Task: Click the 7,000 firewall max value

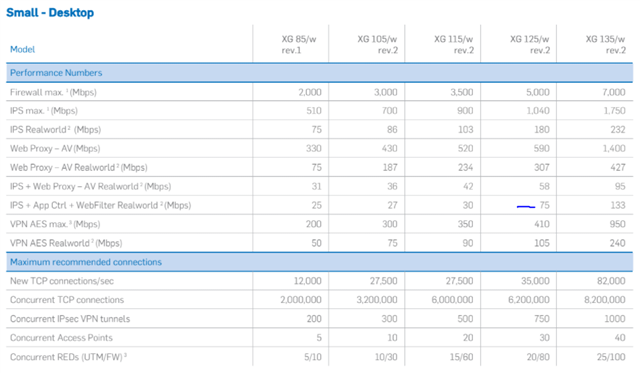Action: coord(613,92)
